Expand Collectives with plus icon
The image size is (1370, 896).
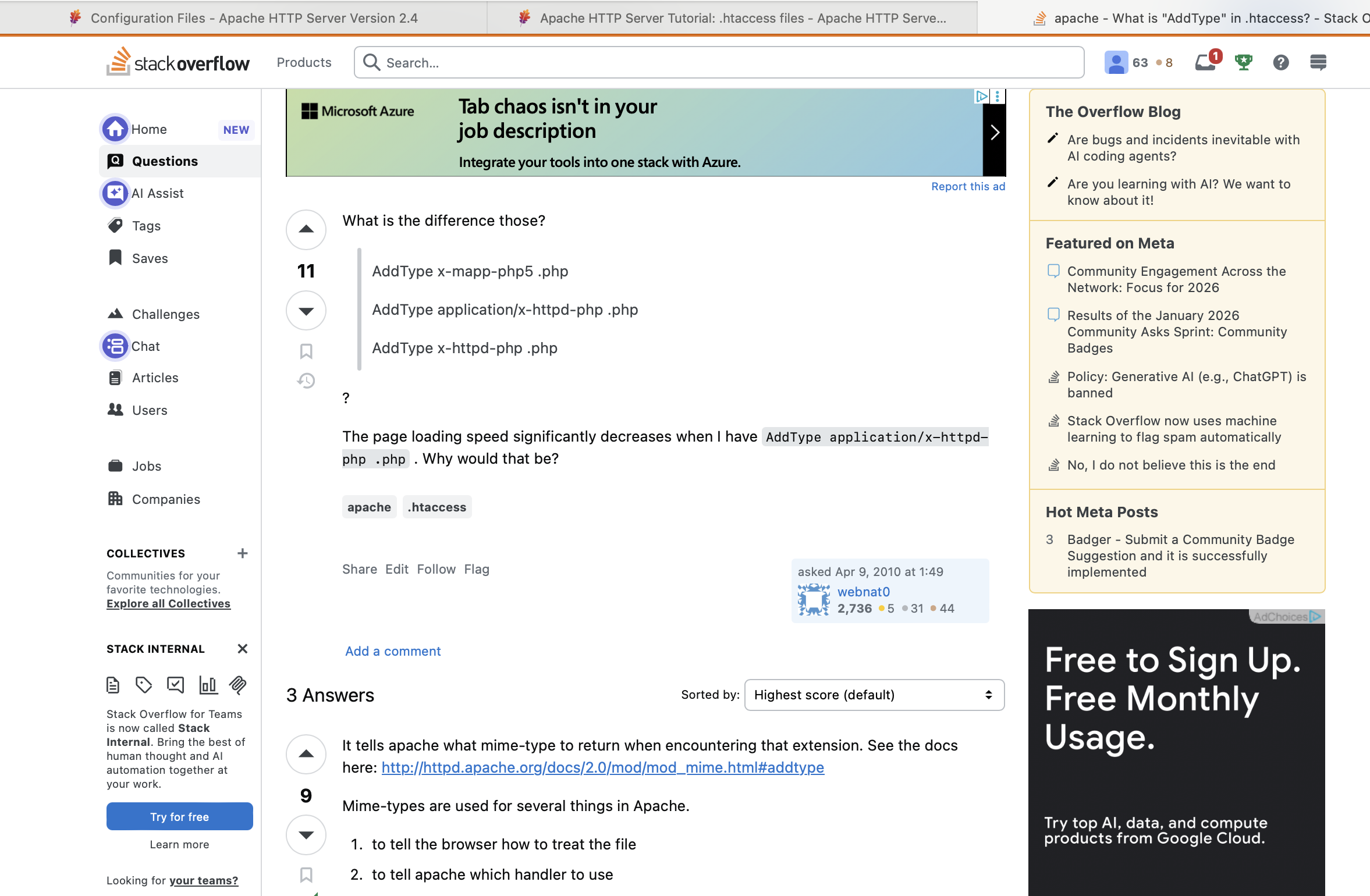coord(243,553)
